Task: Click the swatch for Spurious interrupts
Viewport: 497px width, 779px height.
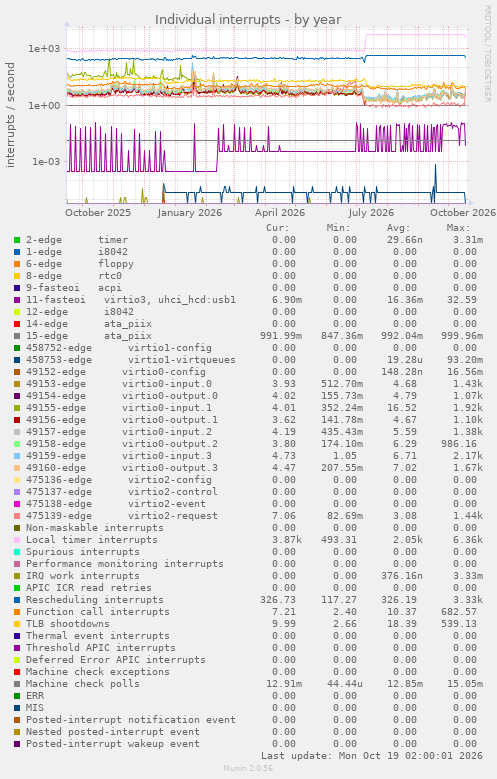Action: (x=17, y=552)
